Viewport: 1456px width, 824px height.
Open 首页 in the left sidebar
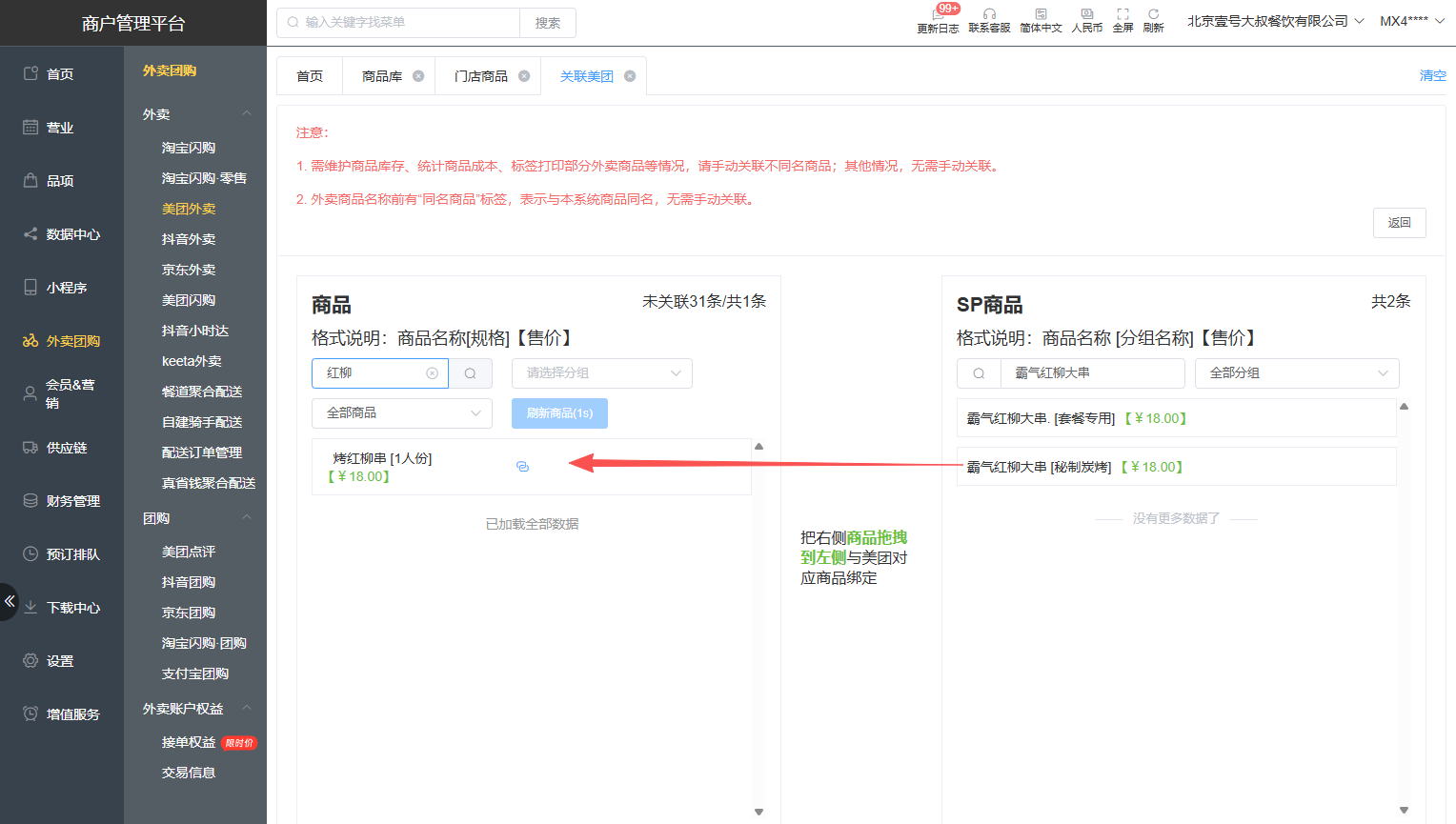click(x=60, y=73)
